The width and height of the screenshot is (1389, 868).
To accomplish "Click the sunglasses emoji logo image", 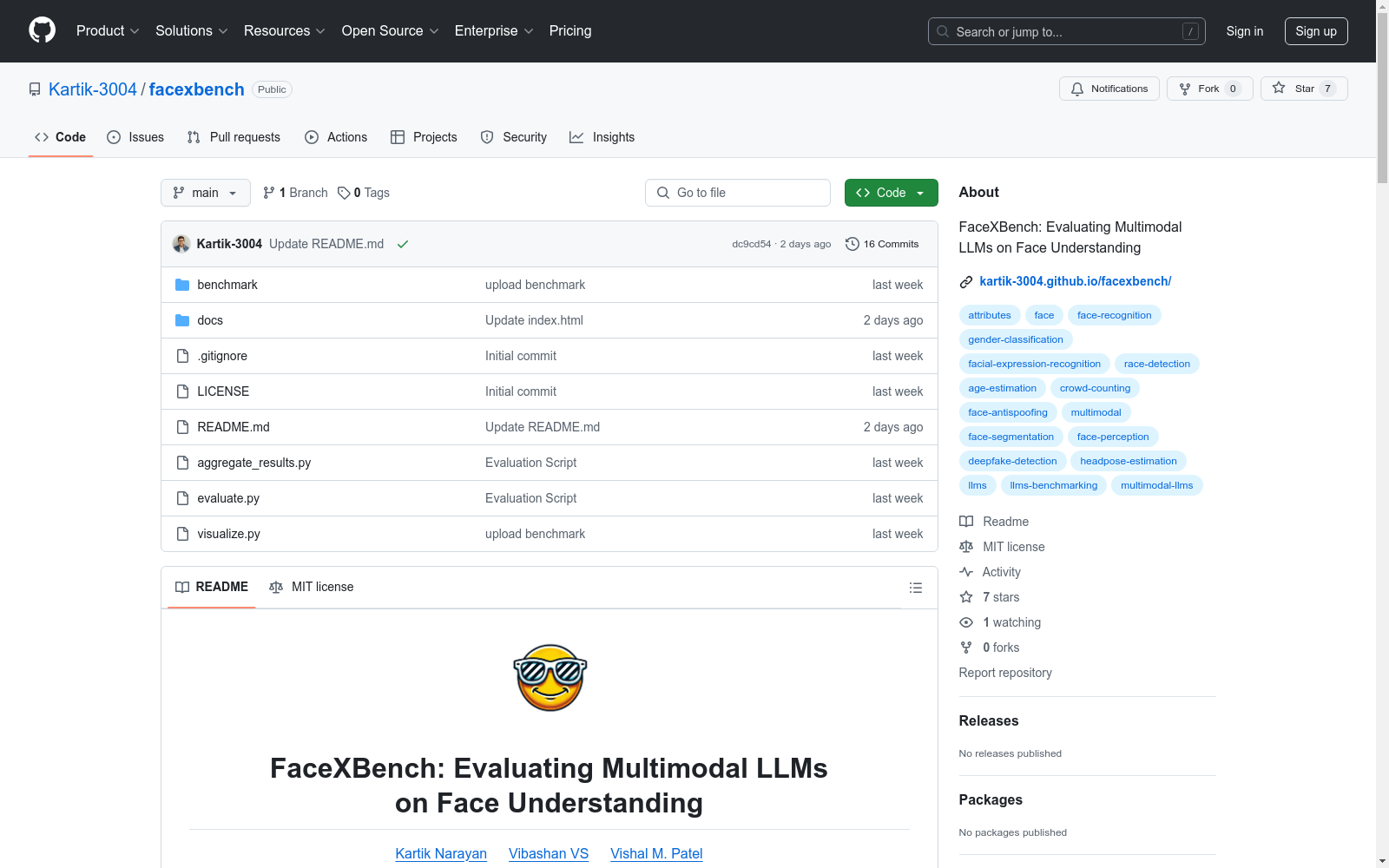I will (x=550, y=677).
